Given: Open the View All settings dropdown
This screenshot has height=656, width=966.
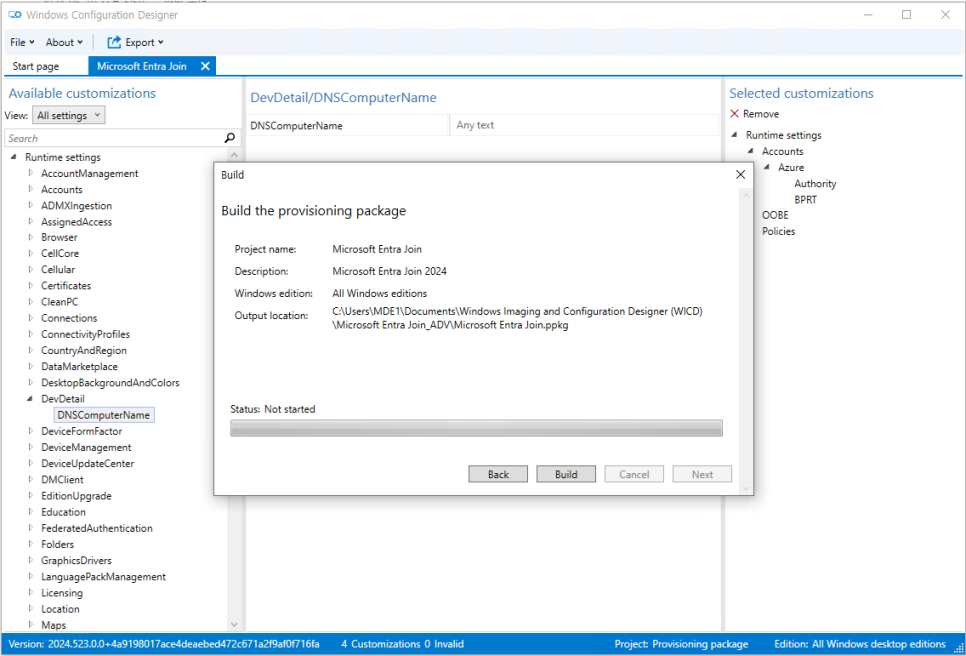Looking at the screenshot, I should point(68,115).
